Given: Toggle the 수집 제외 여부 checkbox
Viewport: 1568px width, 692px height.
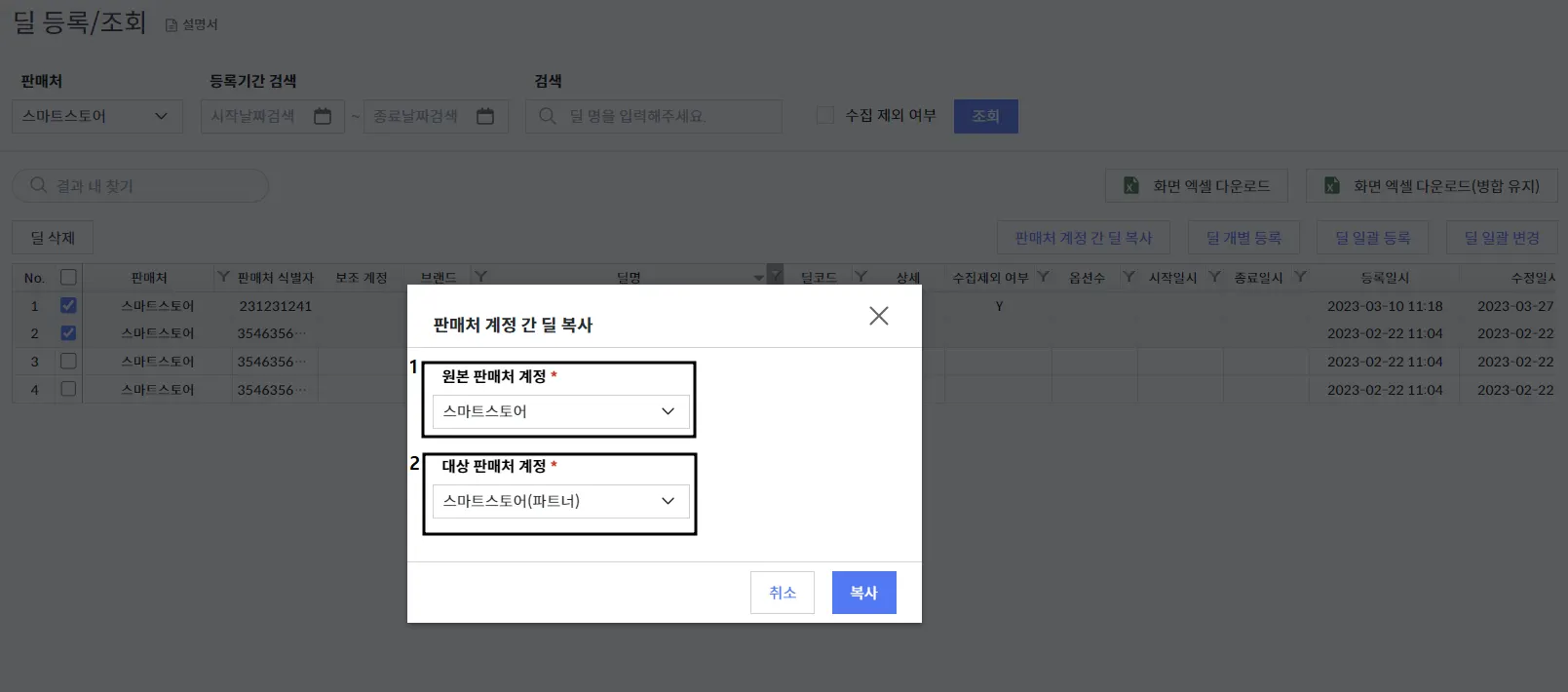Looking at the screenshot, I should coord(825,115).
